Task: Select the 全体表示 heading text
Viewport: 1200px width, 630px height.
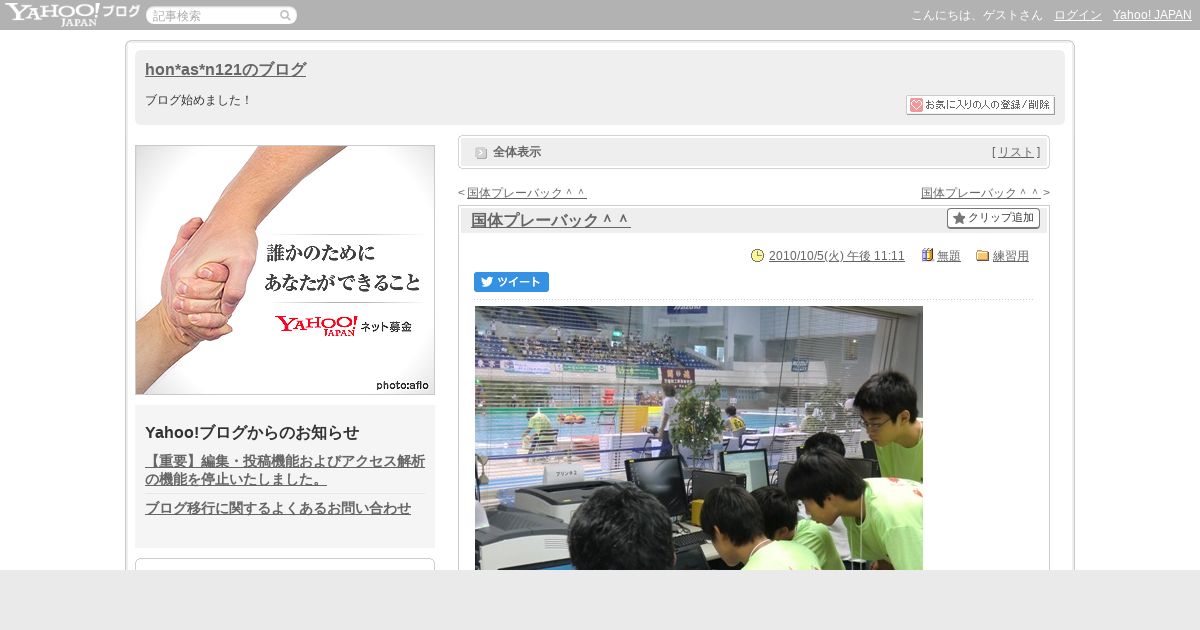Action: (x=517, y=152)
